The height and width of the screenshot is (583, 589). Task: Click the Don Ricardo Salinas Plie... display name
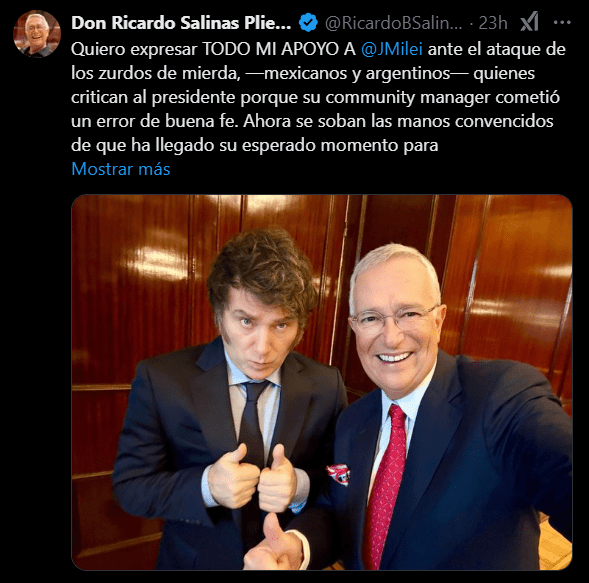(x=181, y=23)
